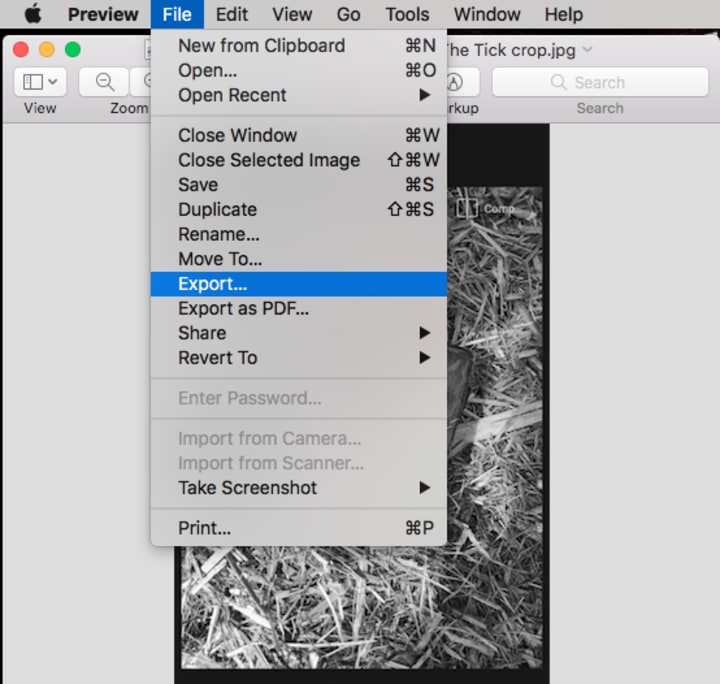Click the Markup toolbar icon
The image size is (720, 684).
pyautogui.click(x=455, y=82)
